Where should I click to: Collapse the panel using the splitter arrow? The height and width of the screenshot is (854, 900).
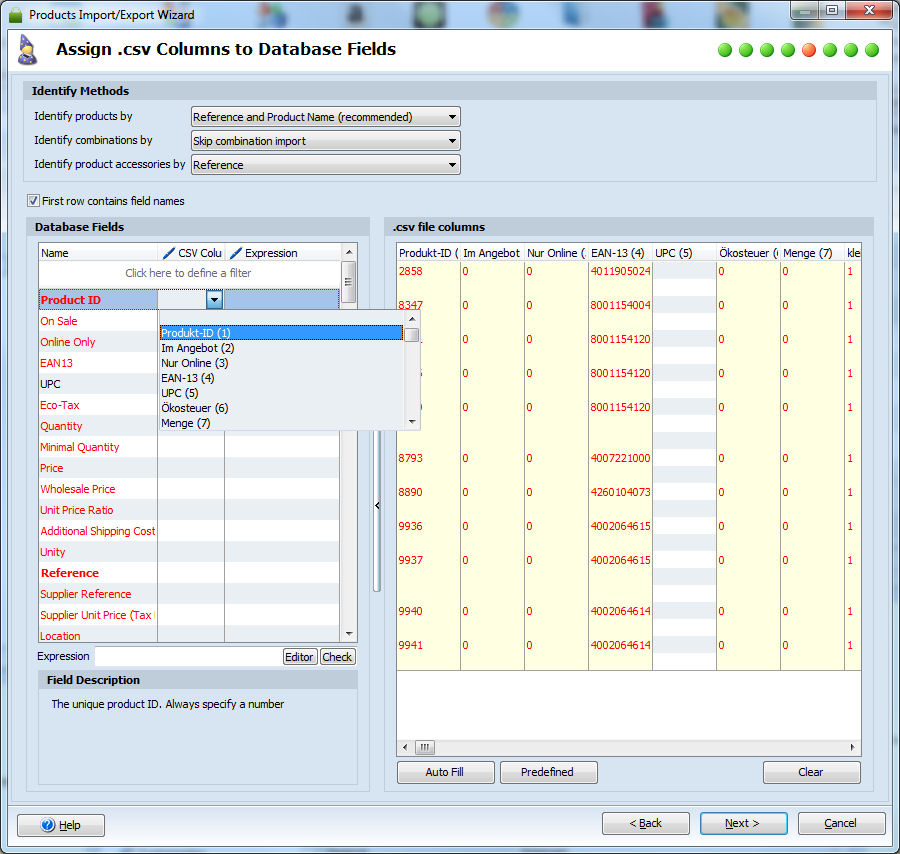point(377,506)
